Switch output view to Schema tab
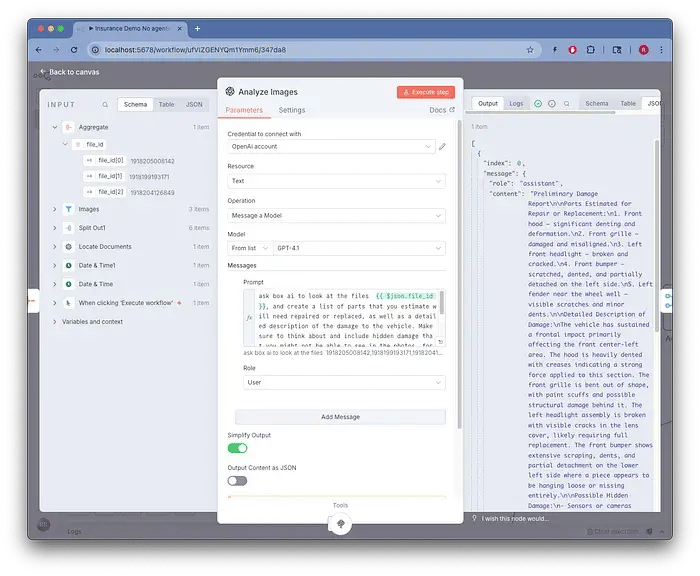This screenshot has width=700, height=576. (x=597, y=104)
